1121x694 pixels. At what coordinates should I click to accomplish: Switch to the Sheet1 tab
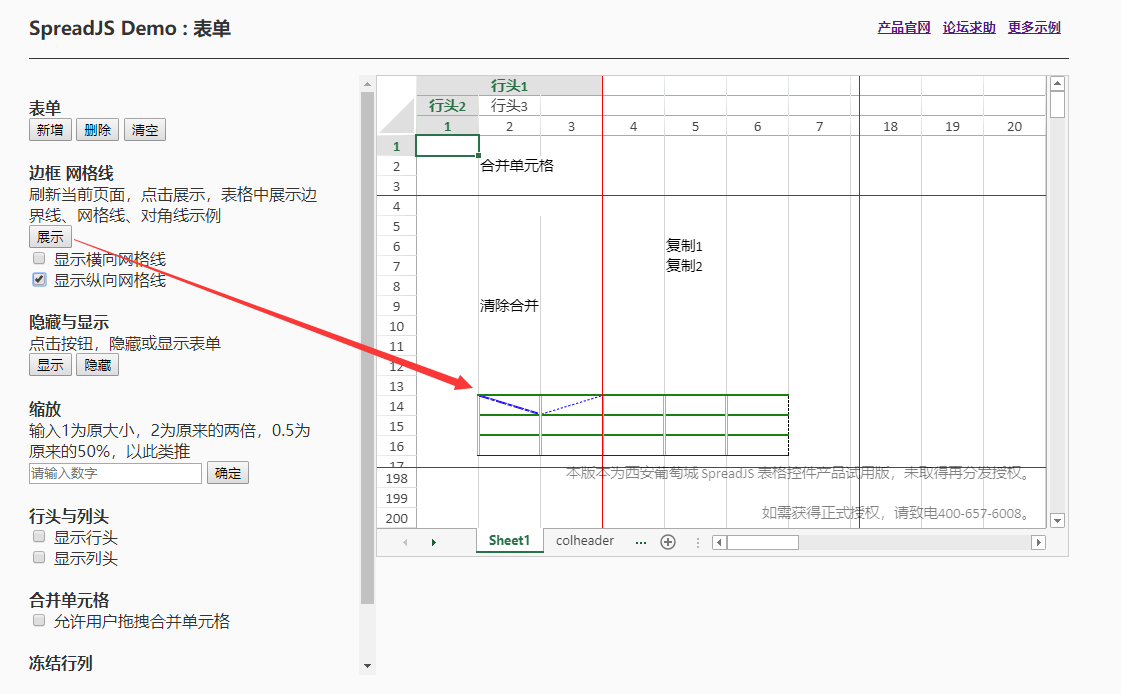click(x=510, y=541)
